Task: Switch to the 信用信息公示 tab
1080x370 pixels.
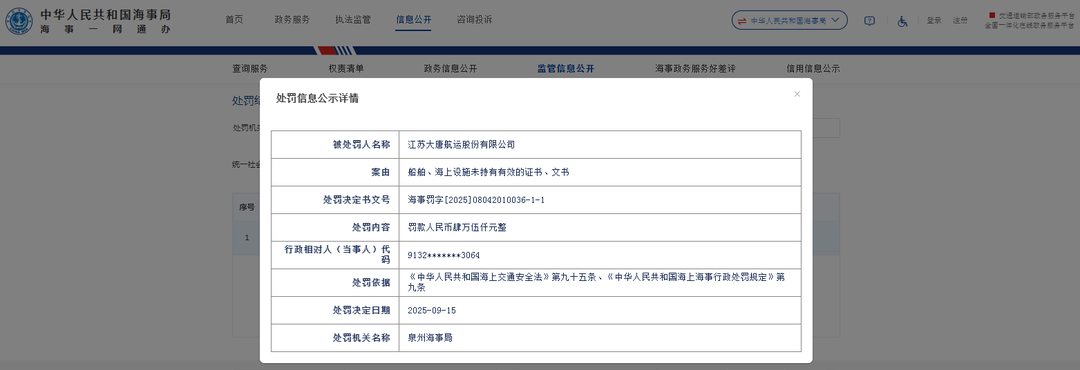Action: [x=813, y=69]
